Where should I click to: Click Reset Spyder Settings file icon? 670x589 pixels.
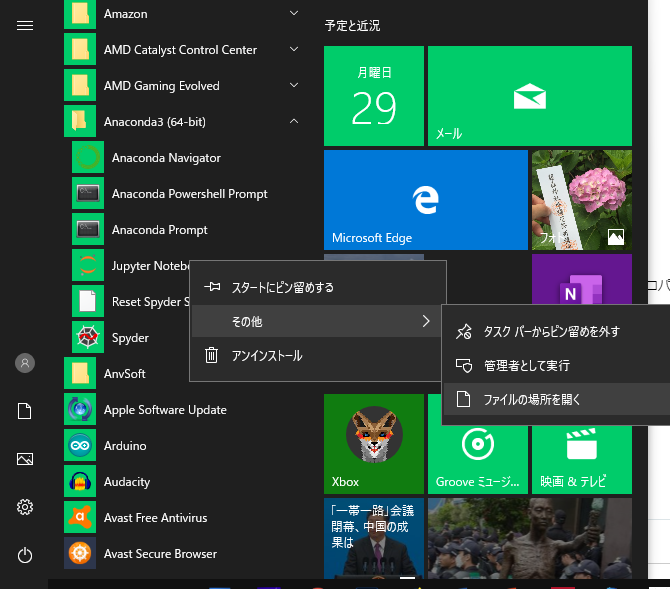click(x=88, y=301)
